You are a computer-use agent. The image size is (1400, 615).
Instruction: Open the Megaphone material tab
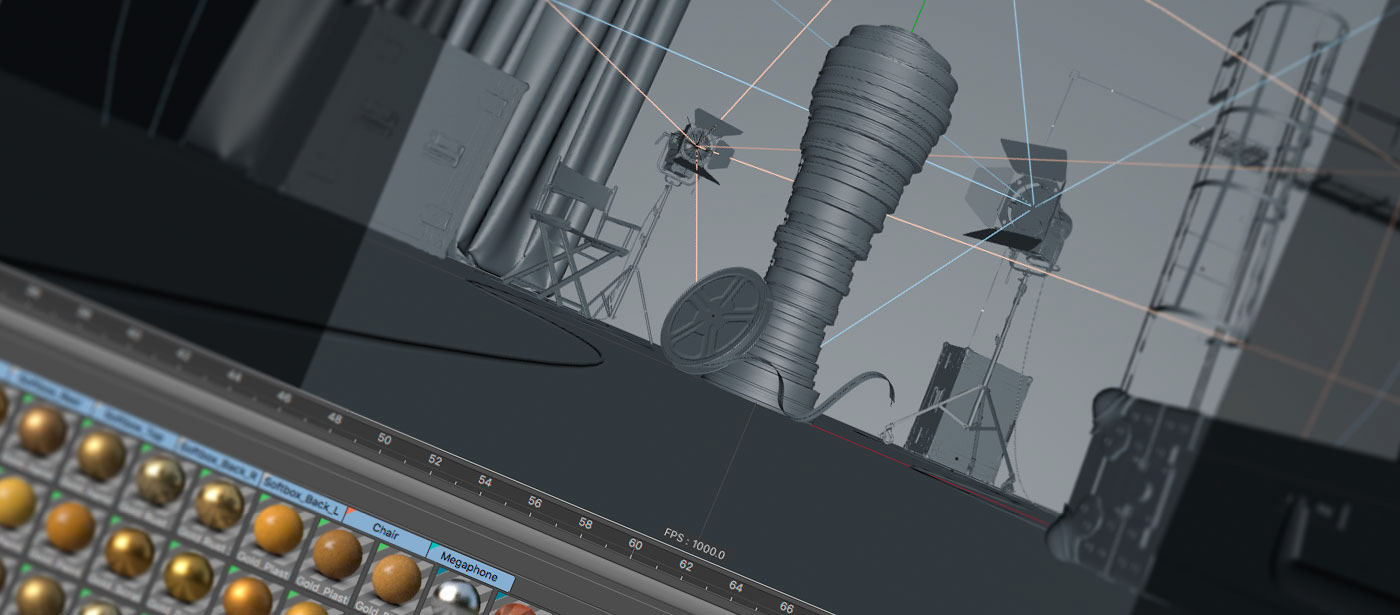point(470,565)
